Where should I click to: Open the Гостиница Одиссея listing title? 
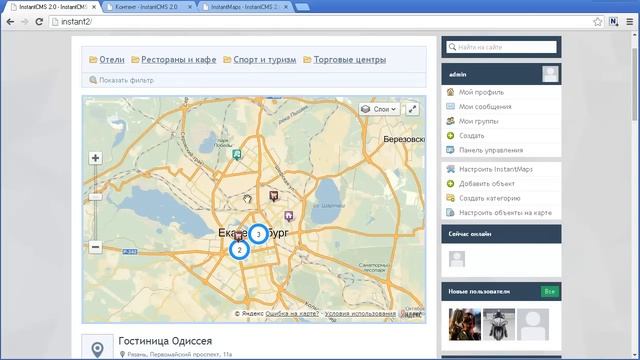pos(165,341)
